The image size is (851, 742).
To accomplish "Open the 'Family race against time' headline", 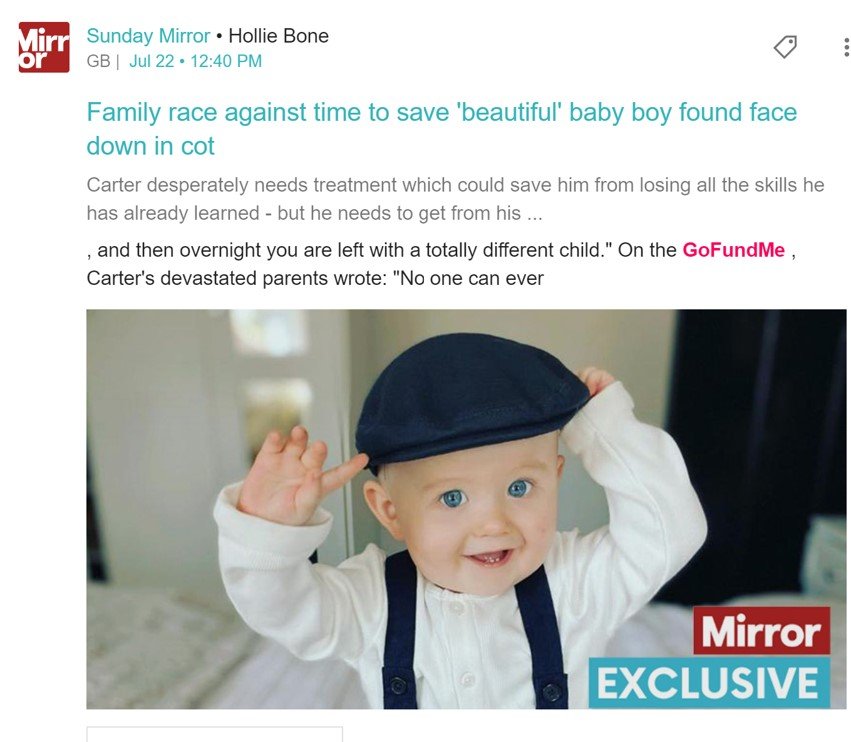I will 442,112.
